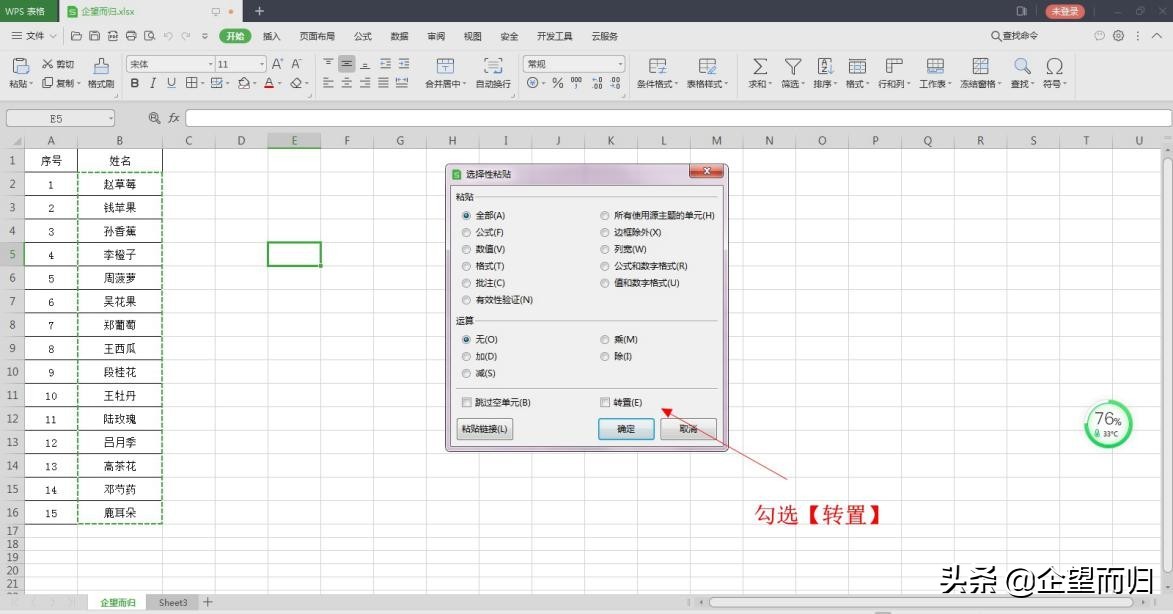This screenshot has height=614, width=1173.
Task: Click the Worksheet (工作表) icon
Action: coord(934,67)
